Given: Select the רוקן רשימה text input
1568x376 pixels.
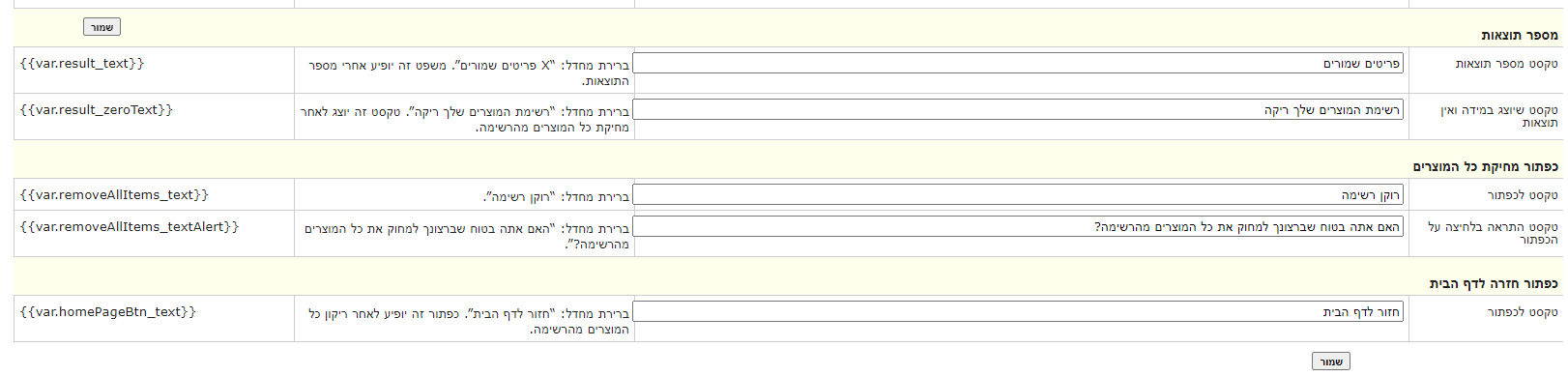Looking at the screenshot, I should click(1018, 195).
